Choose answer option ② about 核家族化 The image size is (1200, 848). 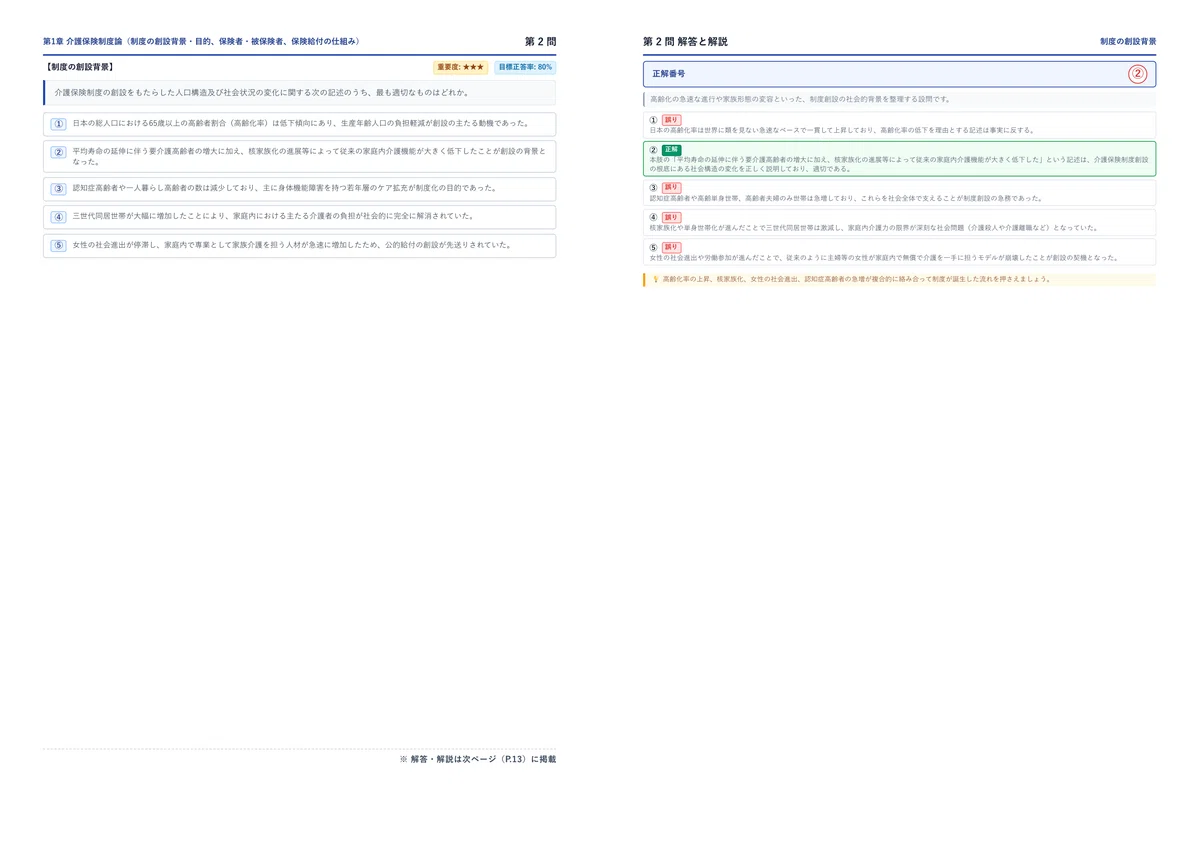coord(299,156)
